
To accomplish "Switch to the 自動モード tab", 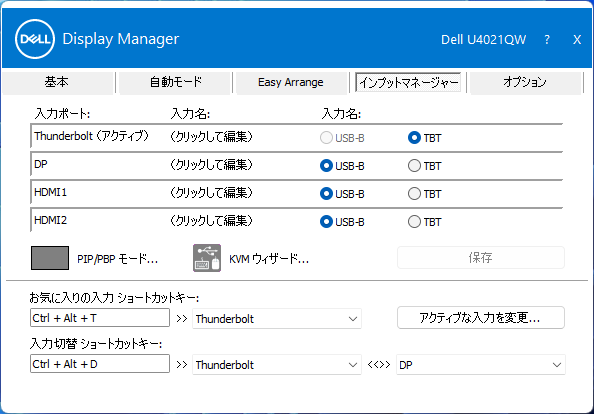I will point(176,82).
